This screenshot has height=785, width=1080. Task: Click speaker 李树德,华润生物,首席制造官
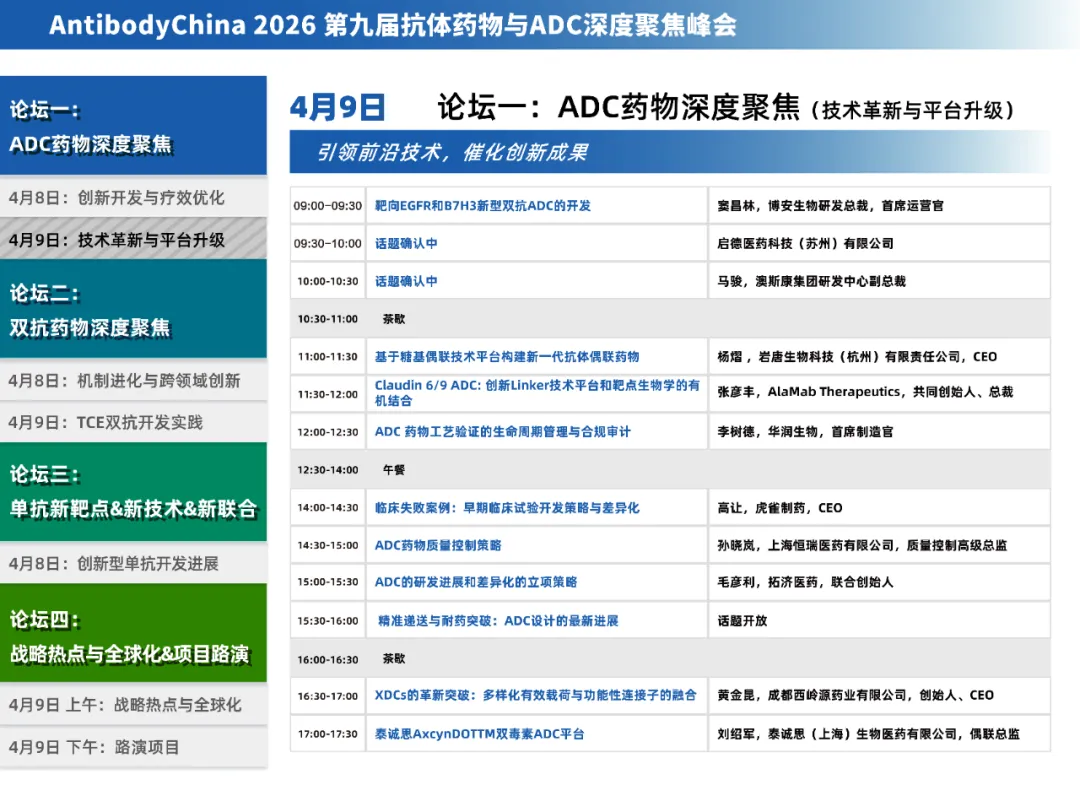point(805,432)
